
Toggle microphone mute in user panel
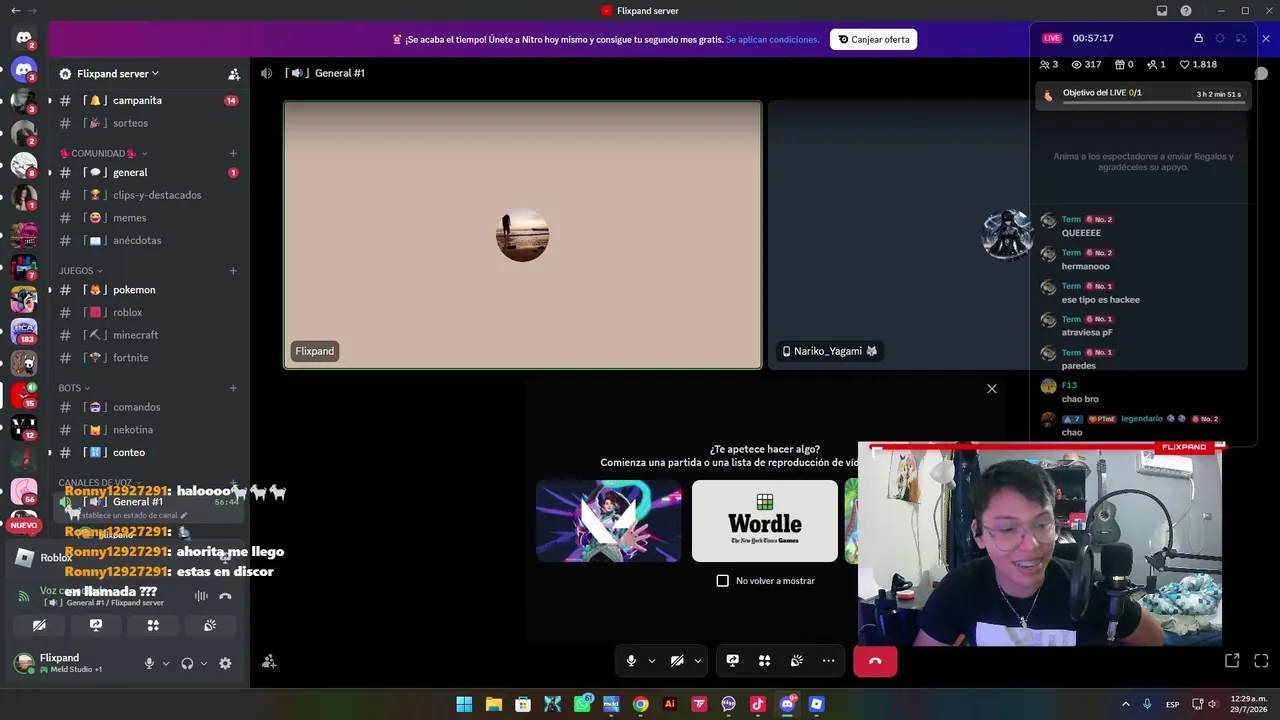click(149, 663)
